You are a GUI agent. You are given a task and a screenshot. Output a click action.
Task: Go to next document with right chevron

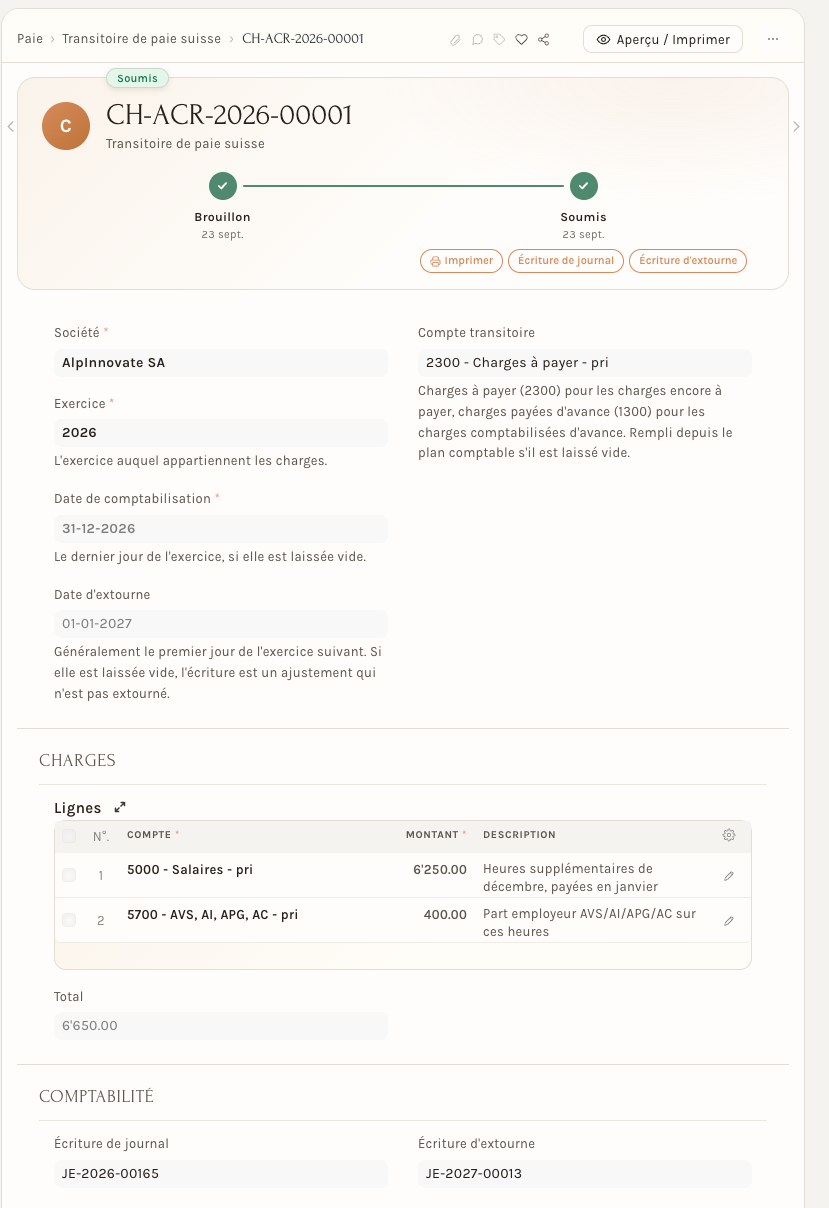[x=796, y=126]
